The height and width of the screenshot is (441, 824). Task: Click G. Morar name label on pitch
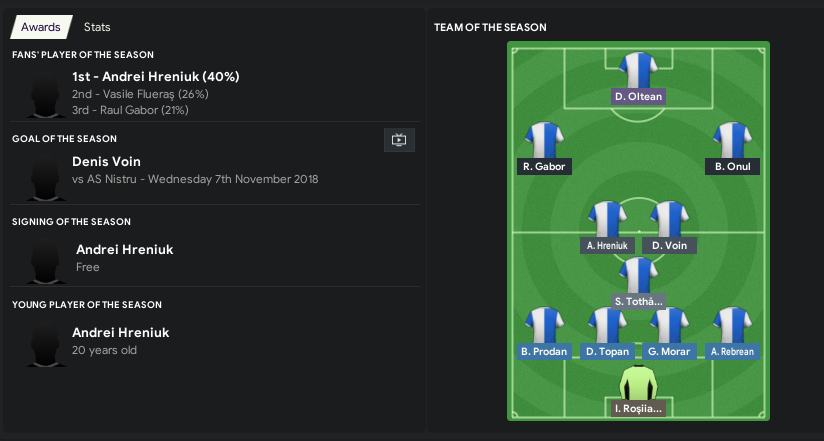(669, 352)
